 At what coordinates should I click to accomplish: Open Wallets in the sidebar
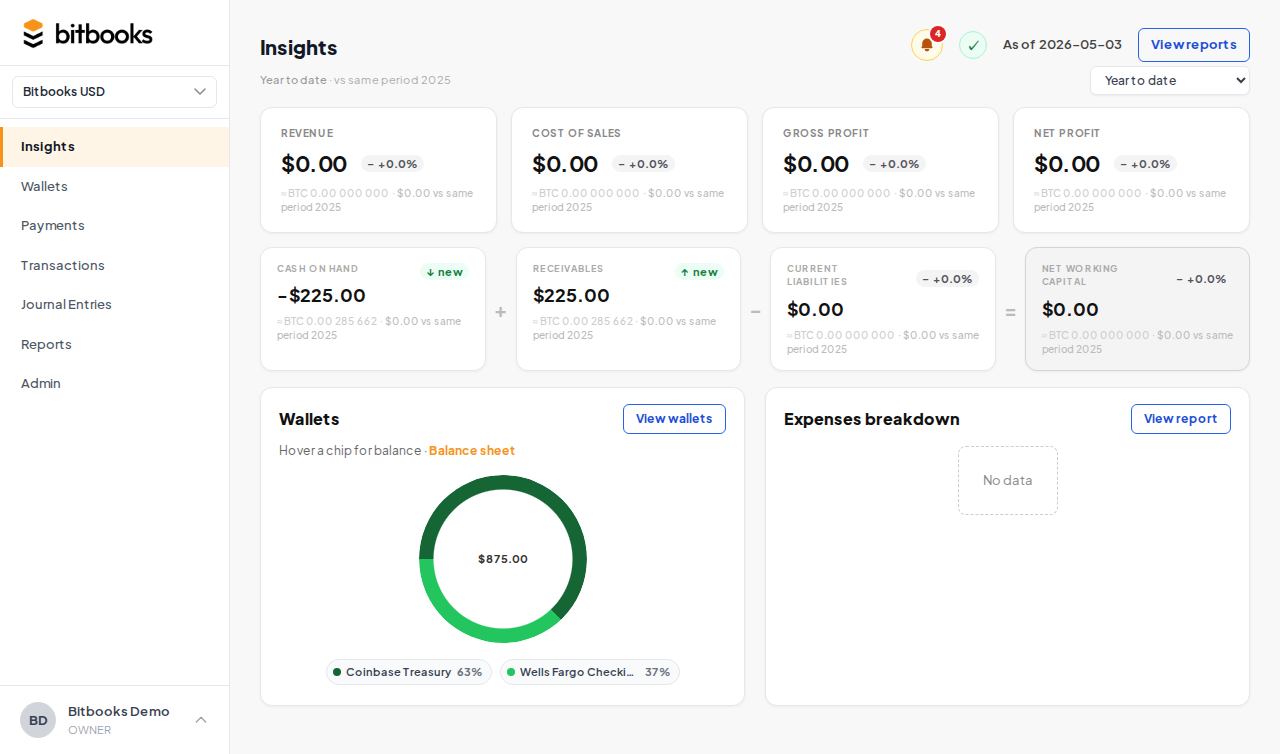tap(115, 186)
